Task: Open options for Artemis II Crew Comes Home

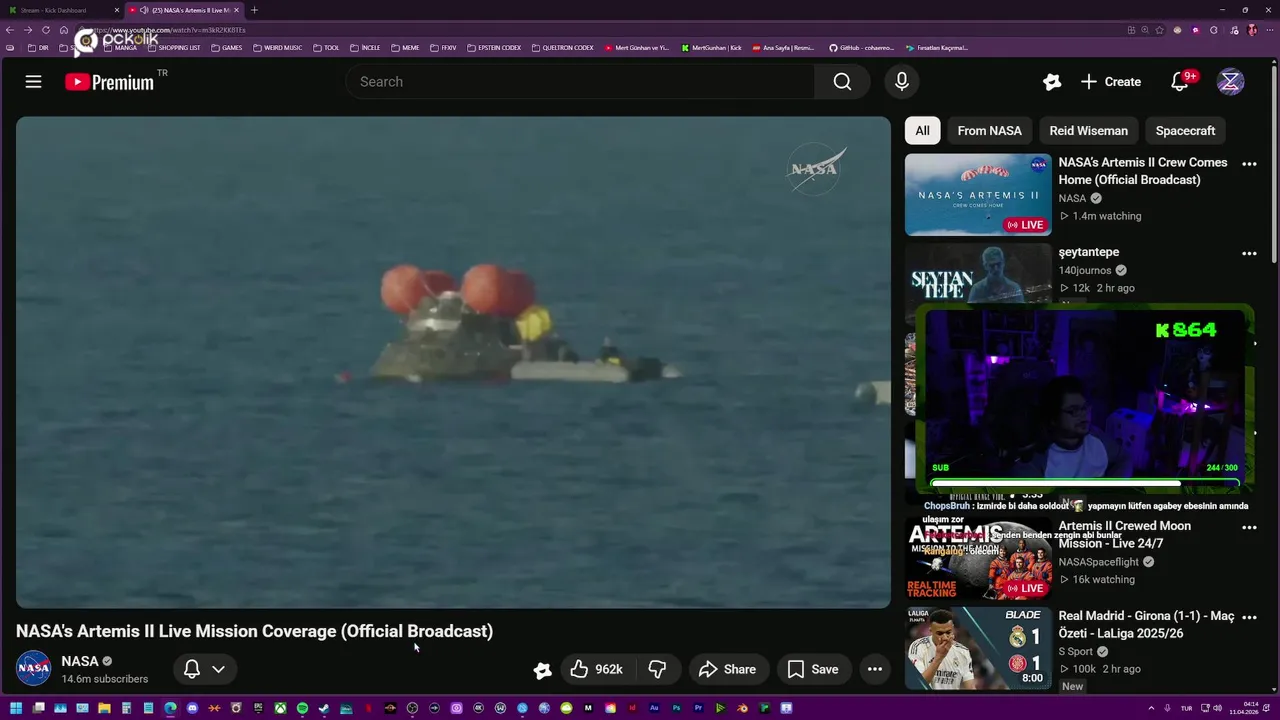Action: [1249, 164]
